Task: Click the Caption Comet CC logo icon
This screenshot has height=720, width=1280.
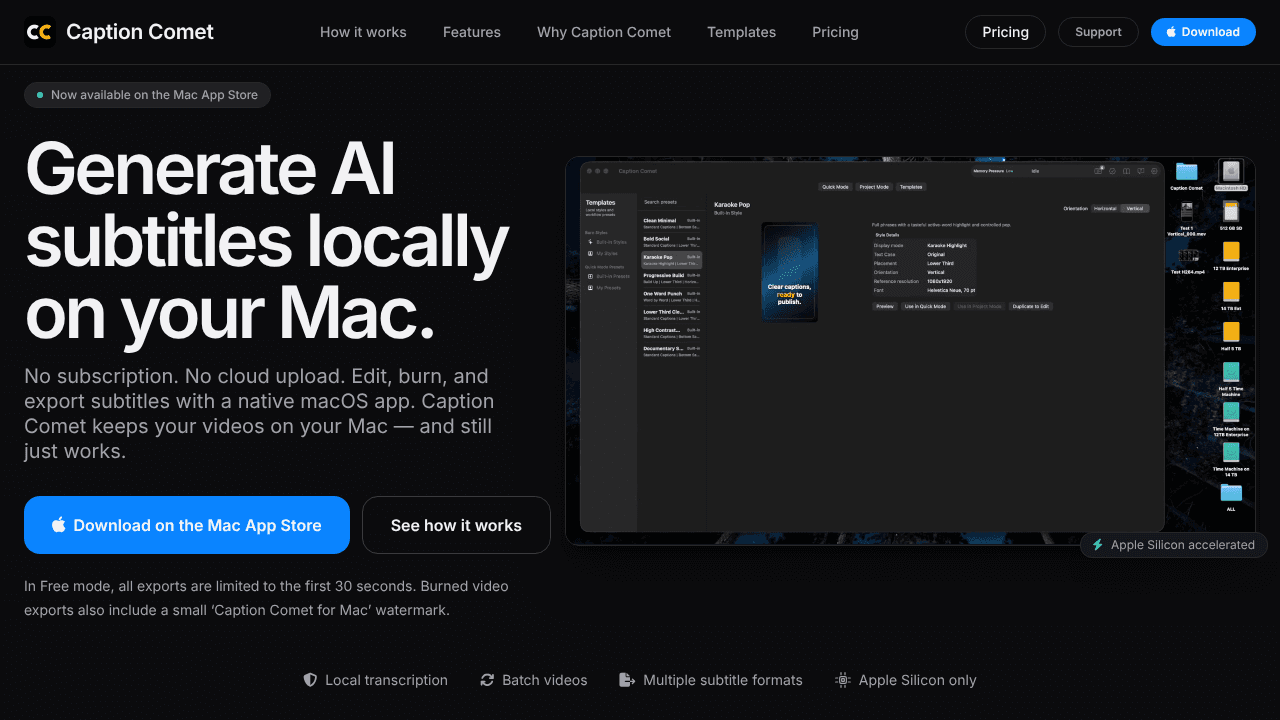Action: 40,32
